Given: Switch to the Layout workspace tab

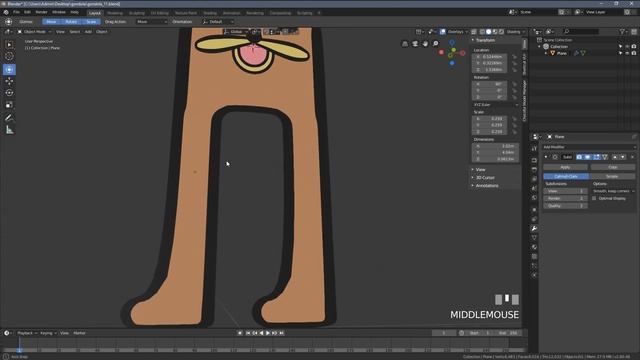Looking at the screenshot, I should coord(95,13).
